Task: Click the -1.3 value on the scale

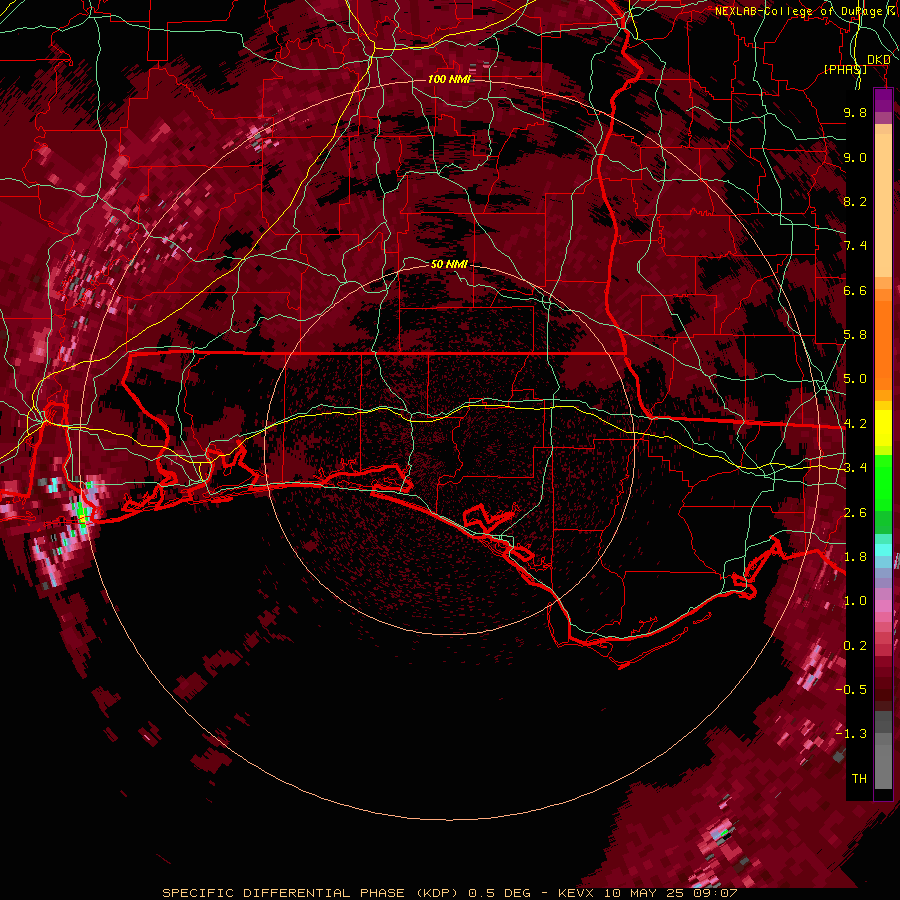Action: (851, 734)
